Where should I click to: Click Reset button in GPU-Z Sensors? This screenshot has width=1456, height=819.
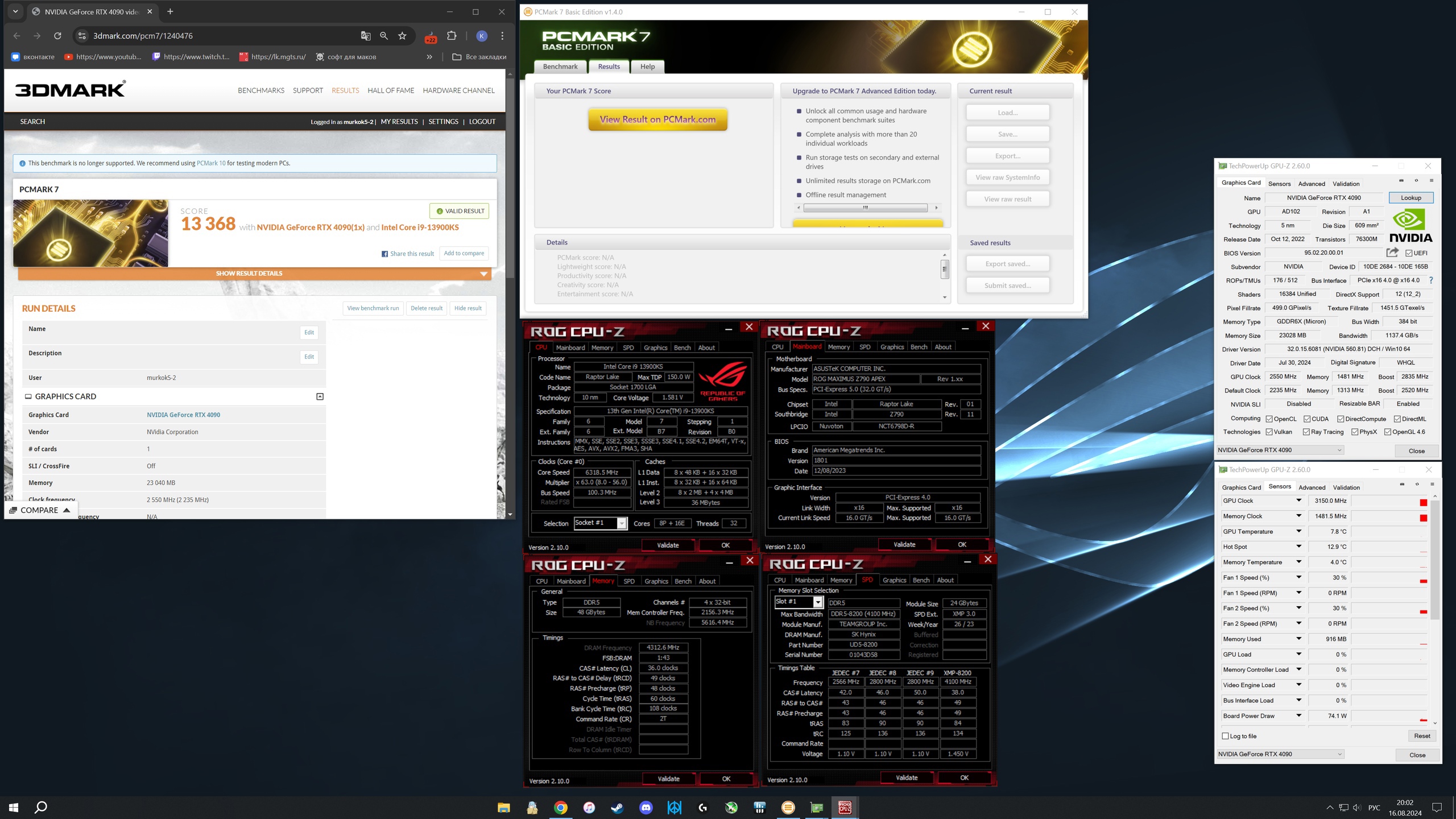pos(1422,736)
